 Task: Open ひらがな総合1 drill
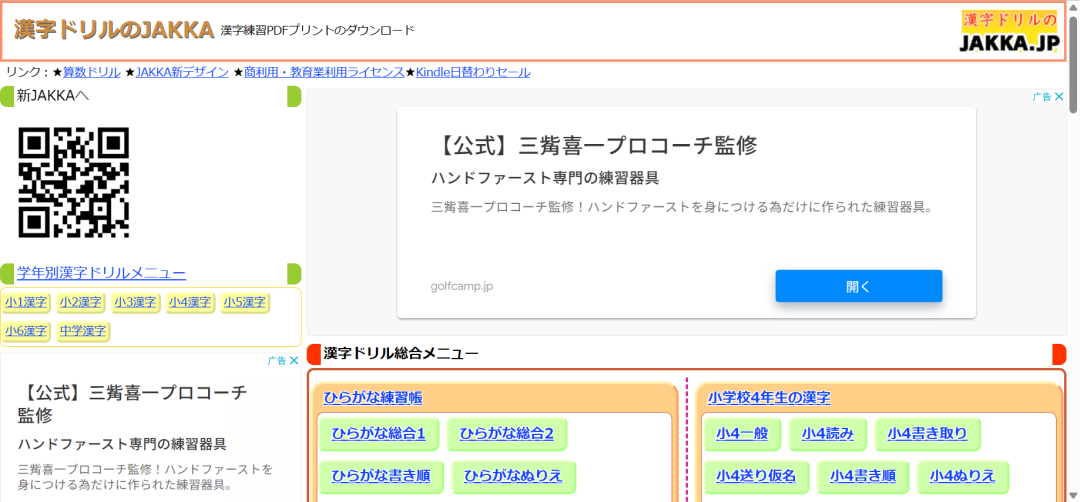click(x=379, y=434)
